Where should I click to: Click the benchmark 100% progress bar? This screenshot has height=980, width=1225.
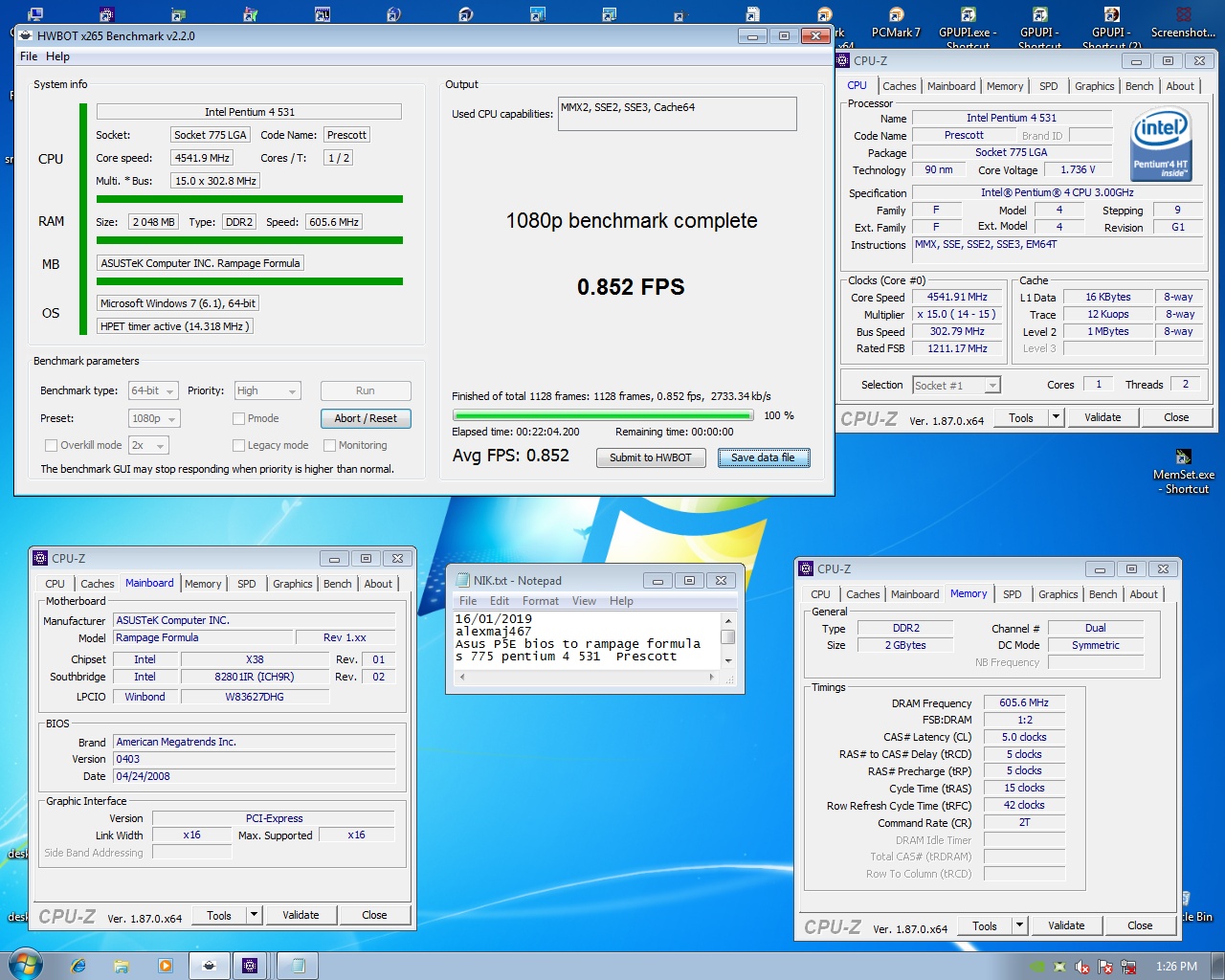pyautogui.click(x=603, y=415)
